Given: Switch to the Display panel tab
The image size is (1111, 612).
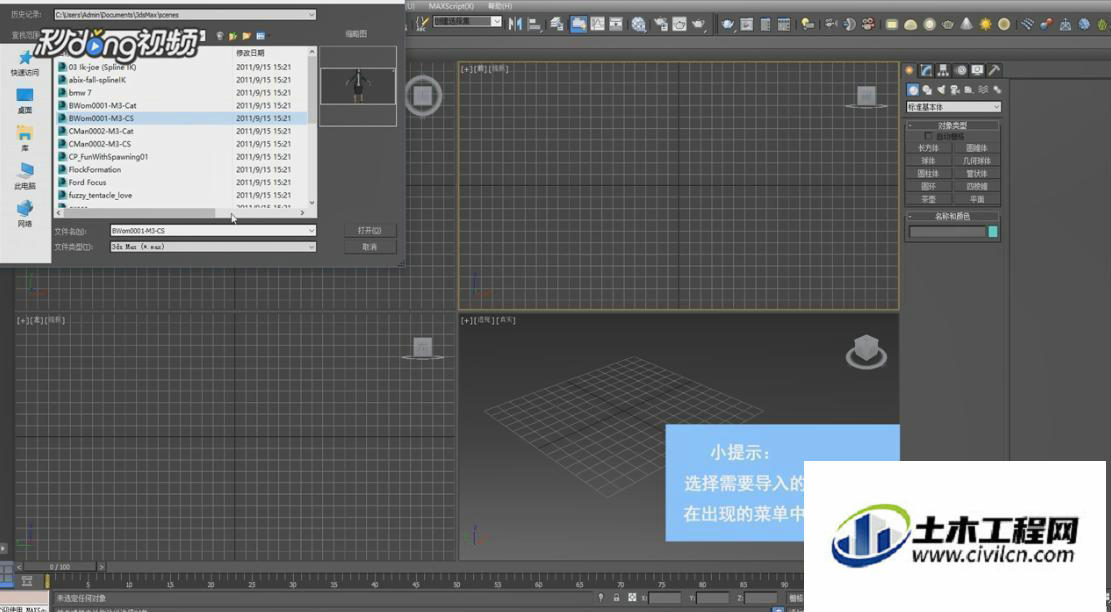Looking at the screenshot, I should (x=978, y=70).
